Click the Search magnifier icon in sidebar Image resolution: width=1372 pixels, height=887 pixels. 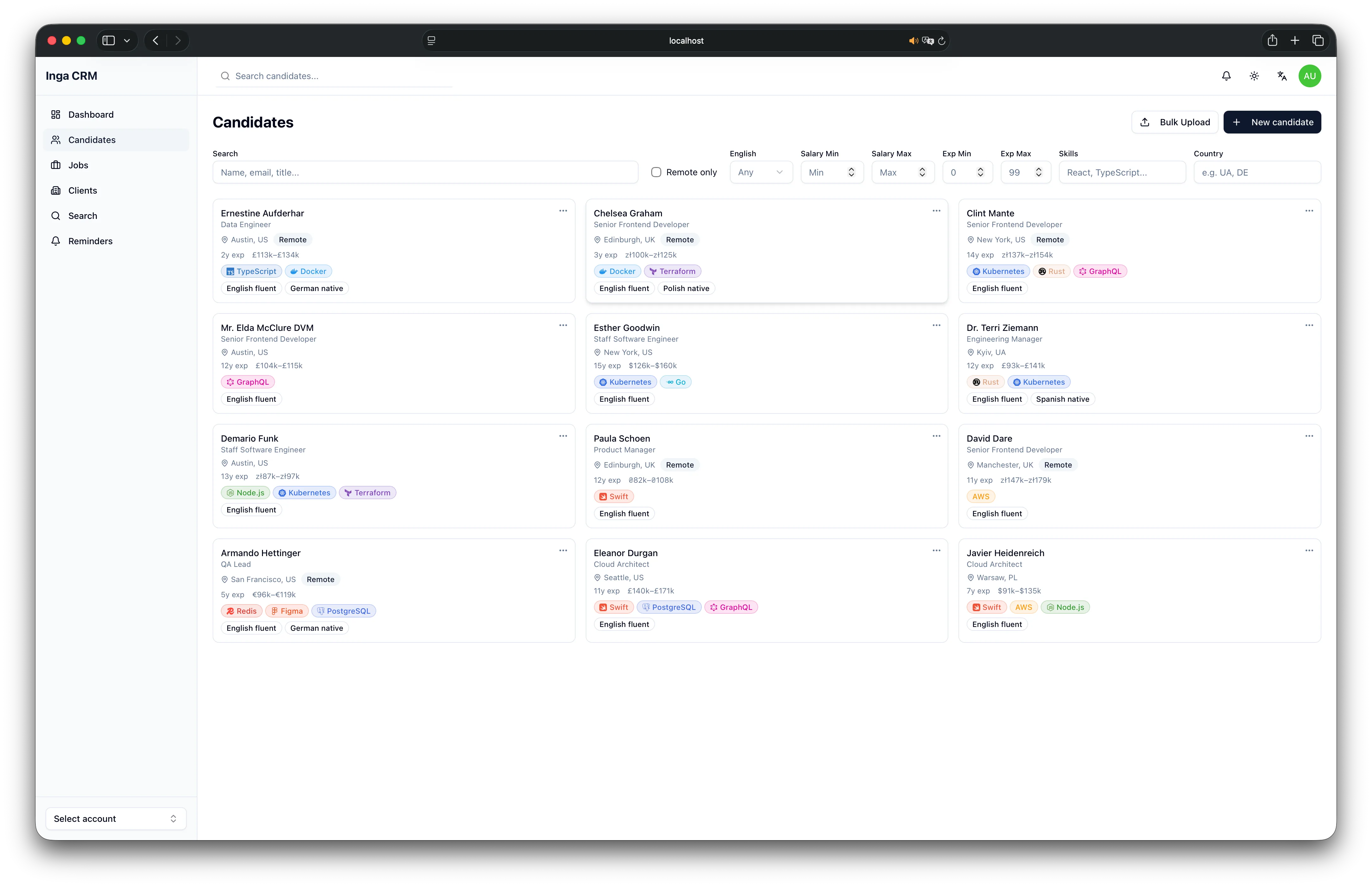coord(56,215)
